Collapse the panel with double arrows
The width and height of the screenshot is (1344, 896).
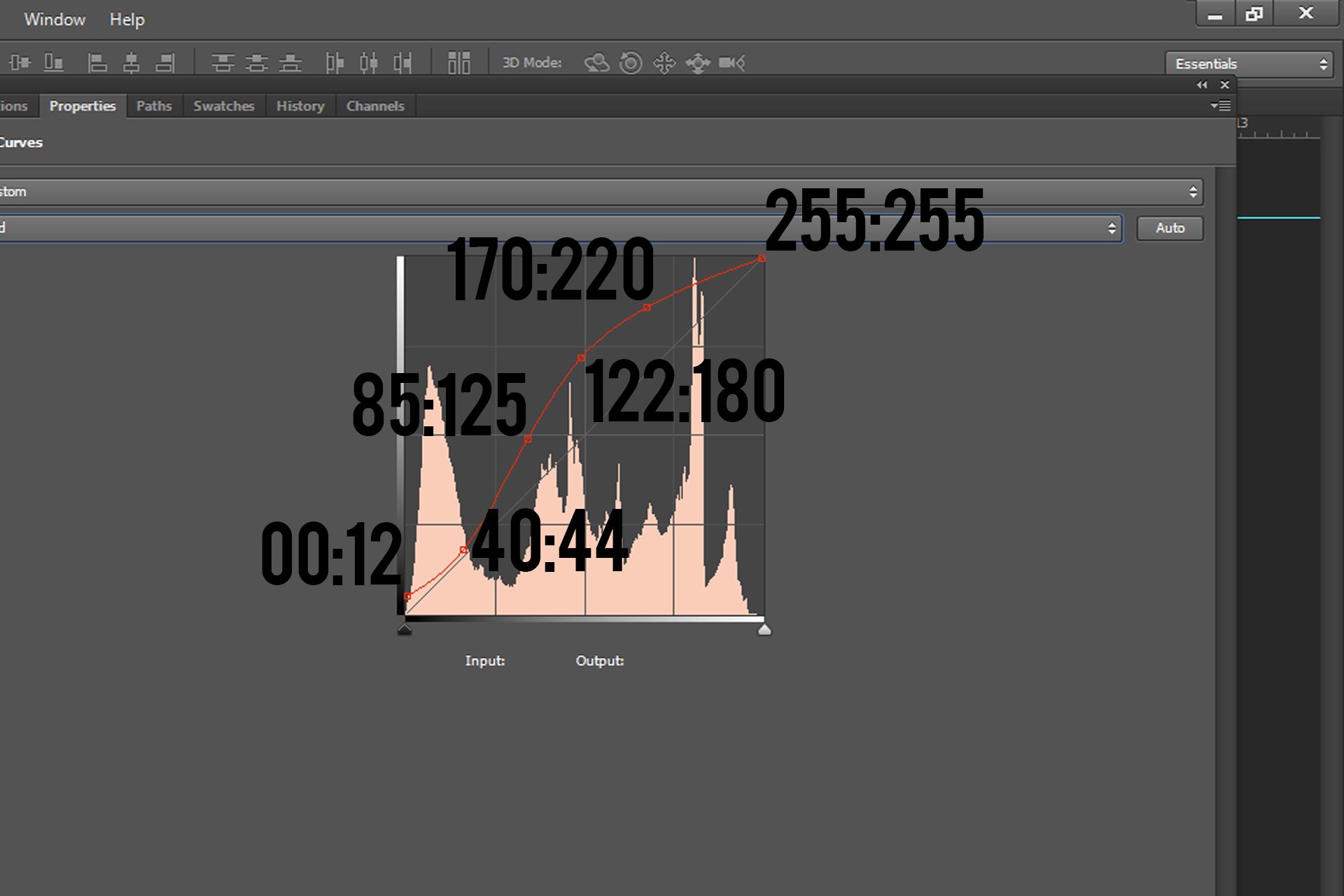[x=1202, y=85]
